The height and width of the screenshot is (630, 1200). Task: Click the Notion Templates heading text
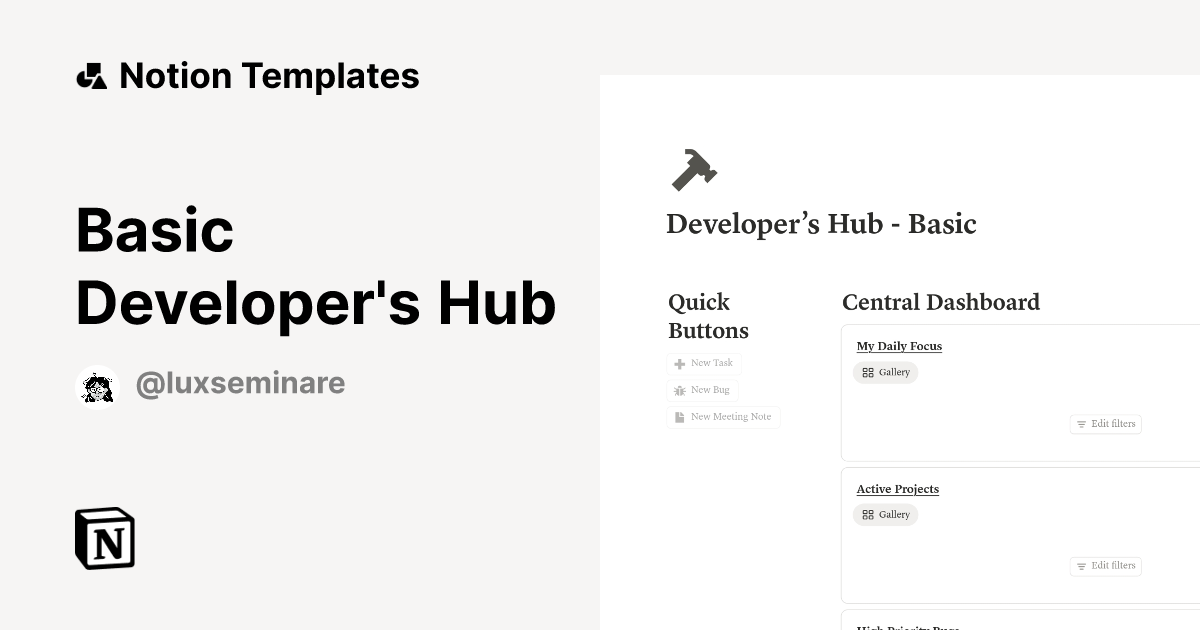[269, 76]
